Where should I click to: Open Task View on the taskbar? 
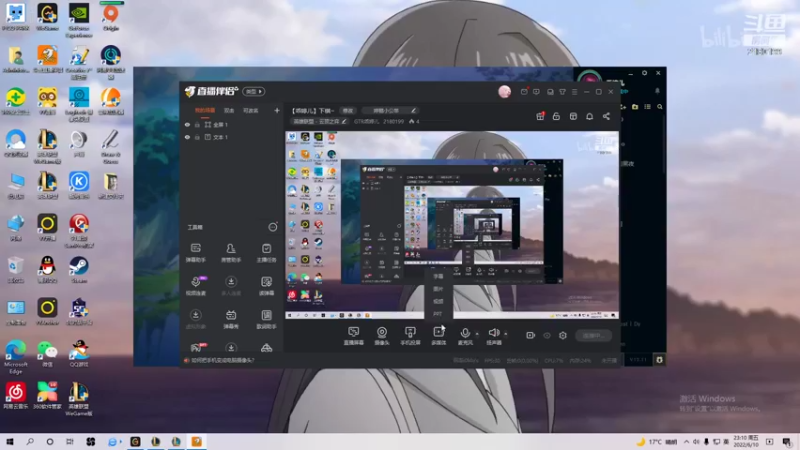[x=70, y=441]
